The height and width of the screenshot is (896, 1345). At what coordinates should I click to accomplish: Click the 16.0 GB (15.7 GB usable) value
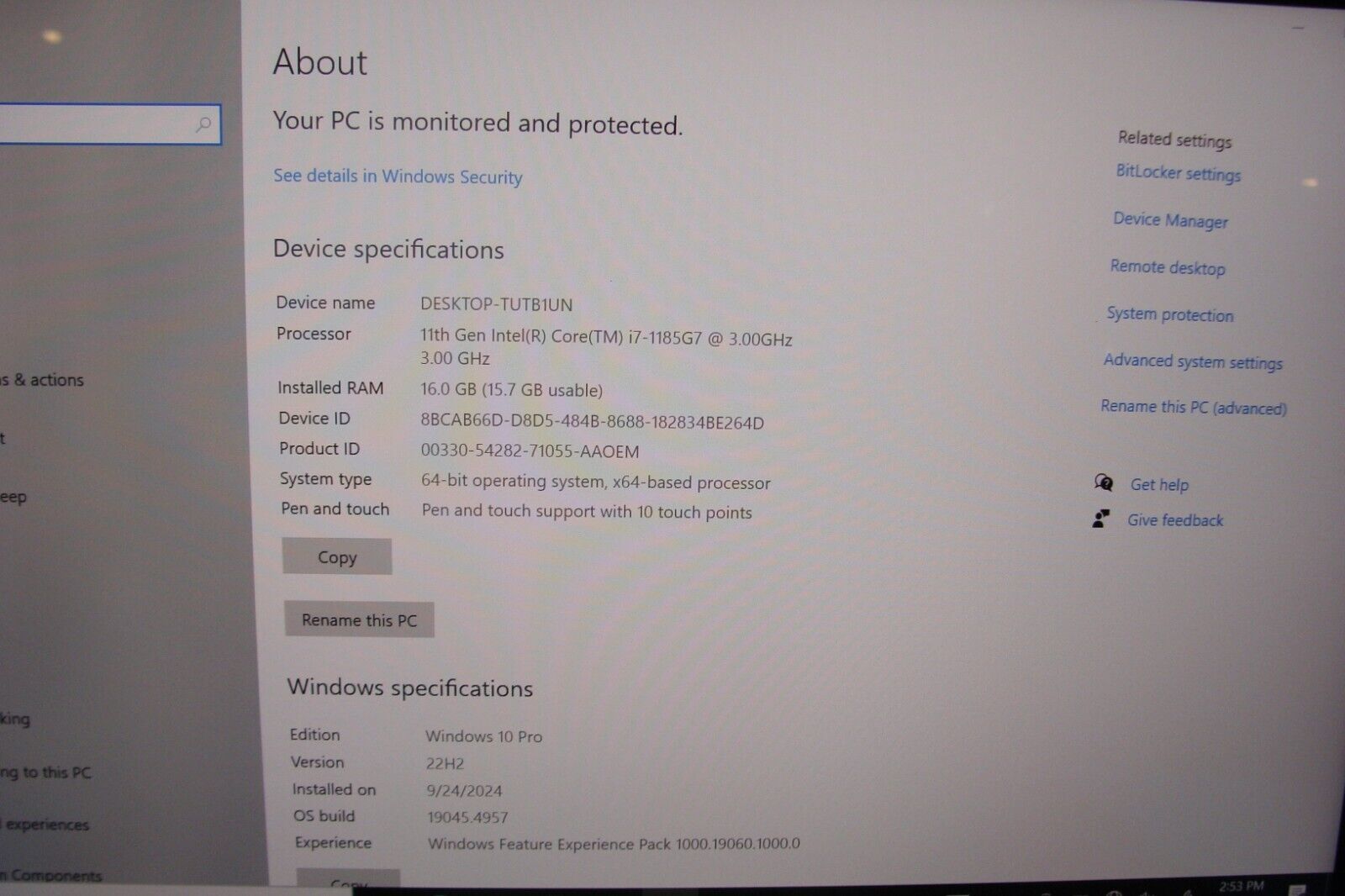[511, 390]
